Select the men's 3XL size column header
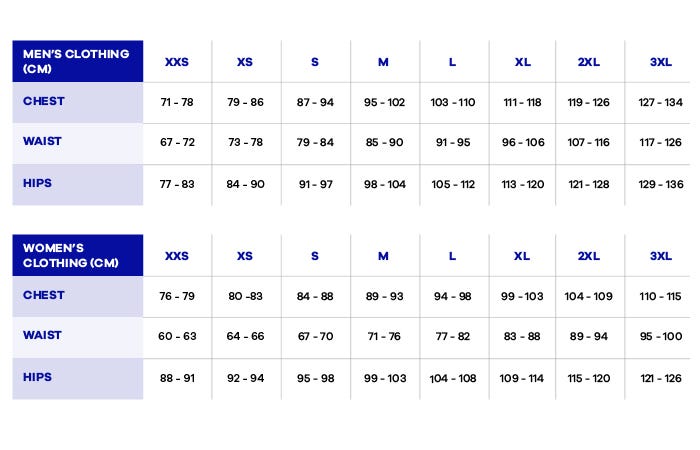Screen dimensions: 700x450 (x=660, y=62)
